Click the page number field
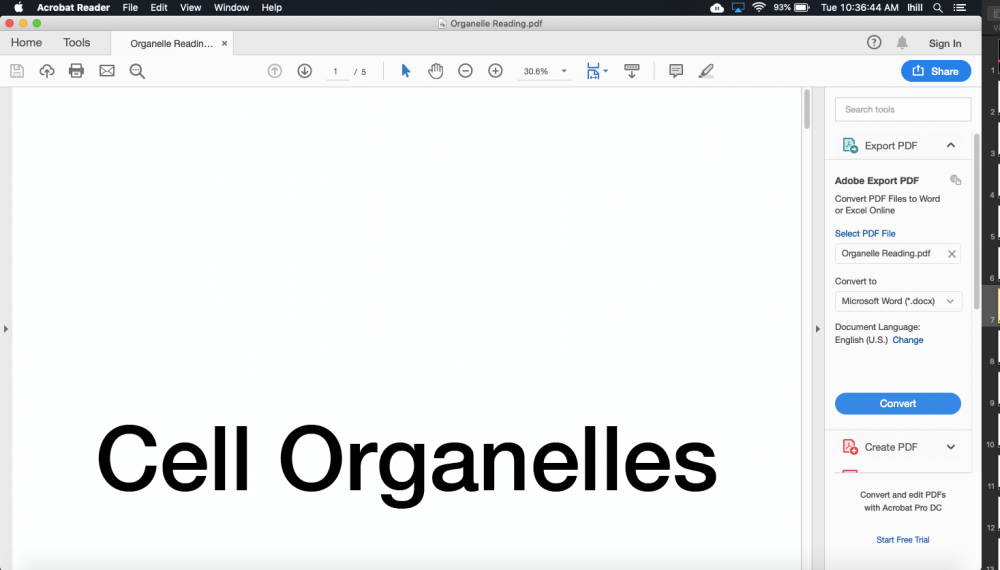Screen dimensions: 1000x570 click(336, 71)
